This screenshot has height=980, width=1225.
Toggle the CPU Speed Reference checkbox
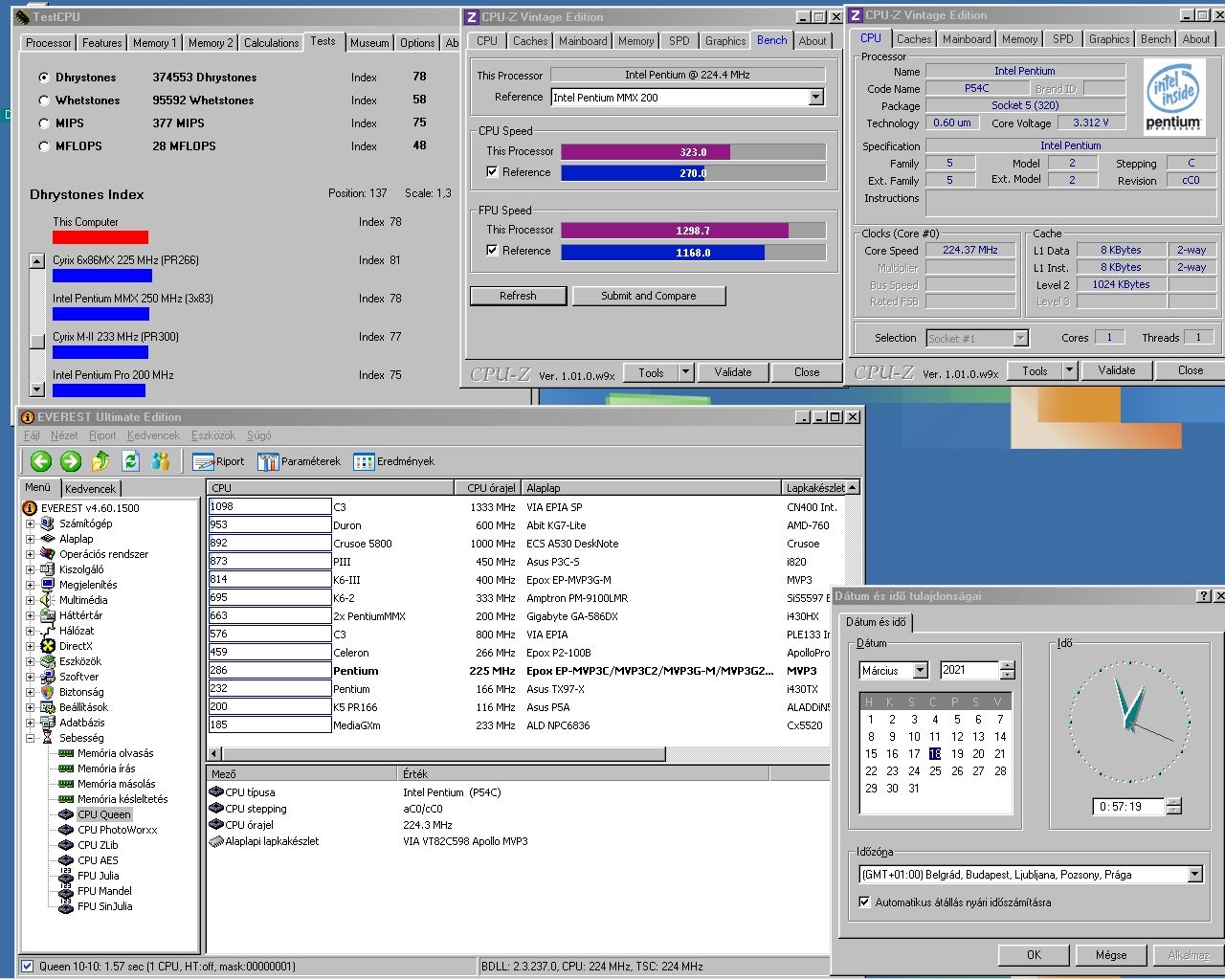(492, 172)
